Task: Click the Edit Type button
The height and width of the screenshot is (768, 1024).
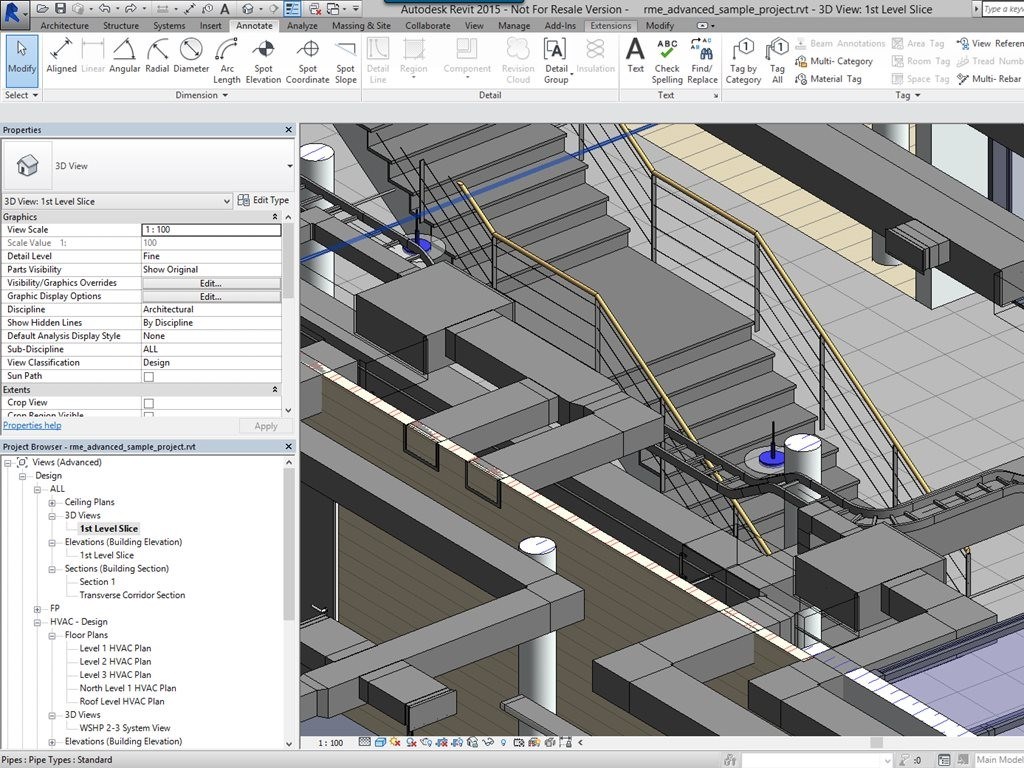Action: coord(263,199)
